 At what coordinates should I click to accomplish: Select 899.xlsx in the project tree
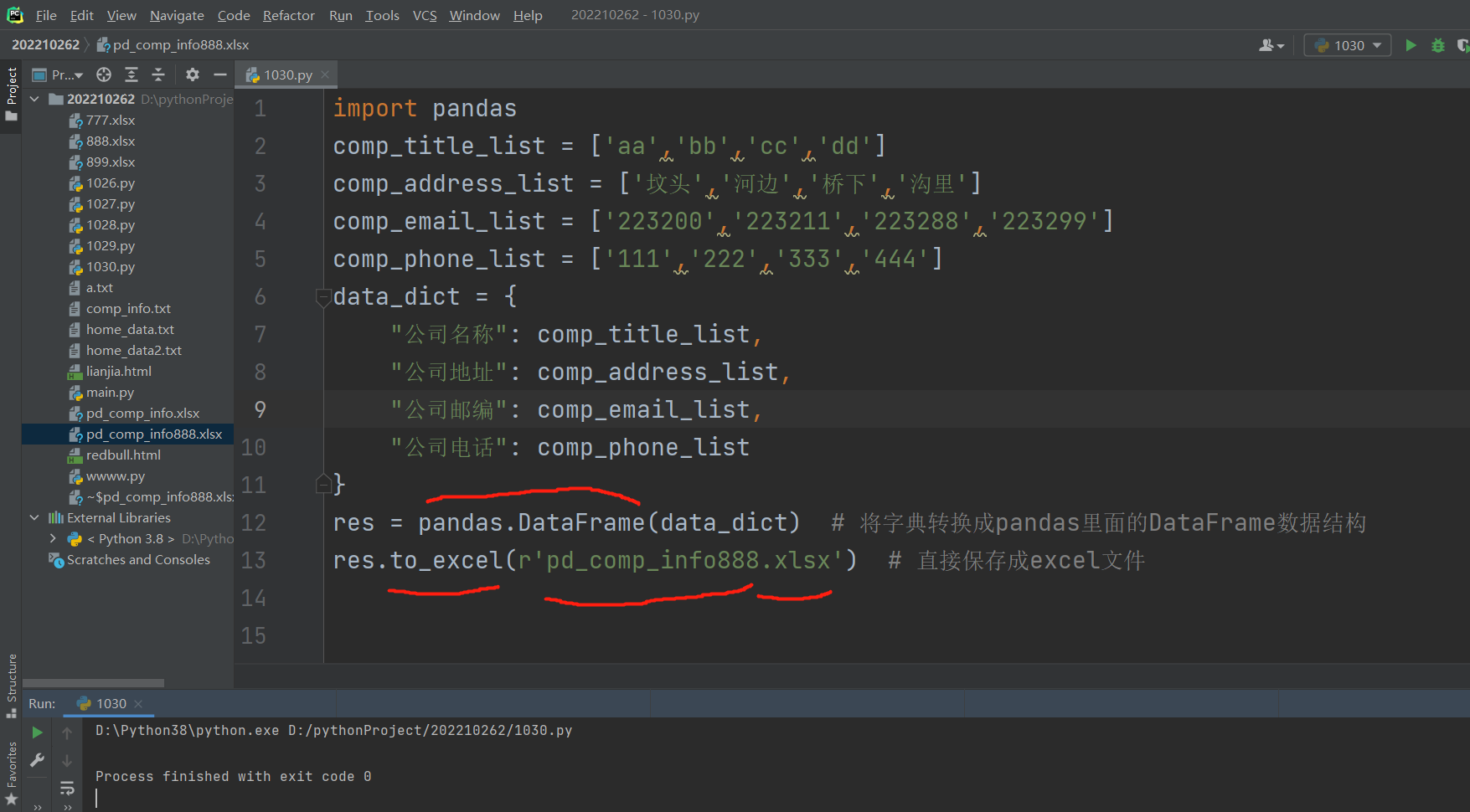pos(110,162)
